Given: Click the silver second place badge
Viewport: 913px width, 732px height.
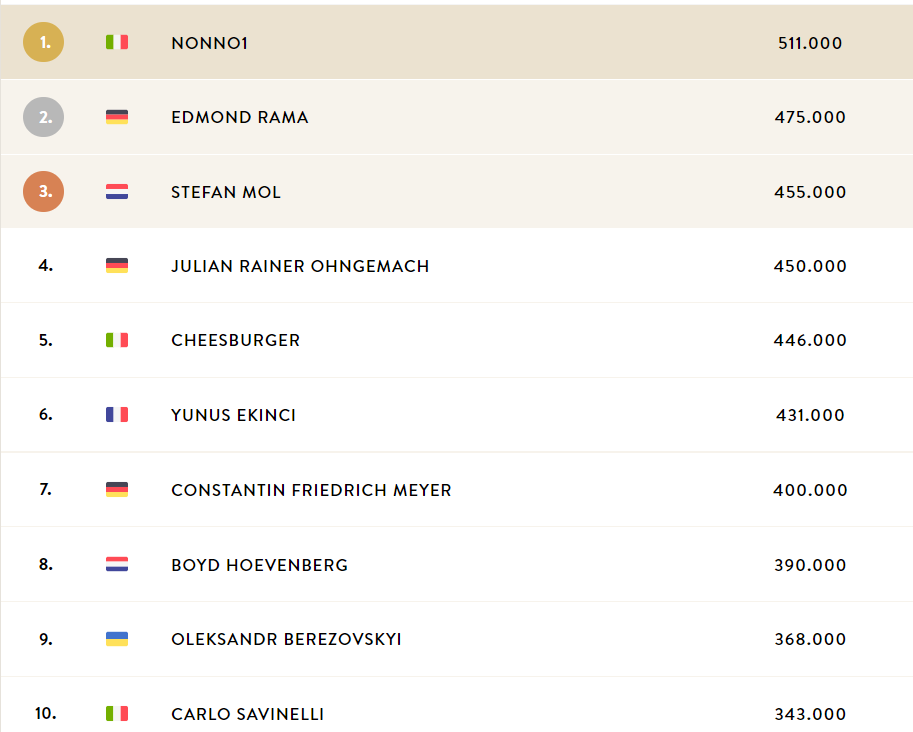Looking at the screenshot, I should click(43, 117).
